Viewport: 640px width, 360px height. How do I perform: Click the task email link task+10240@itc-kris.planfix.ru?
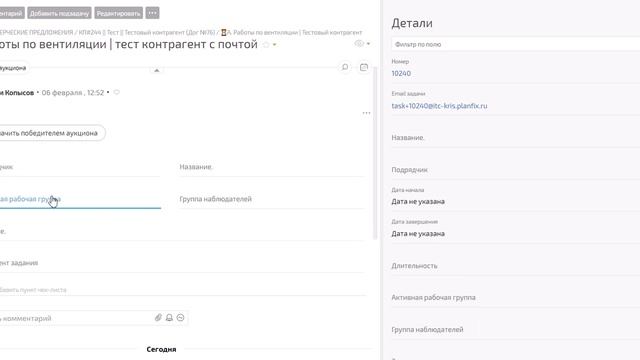pos(439,106)
